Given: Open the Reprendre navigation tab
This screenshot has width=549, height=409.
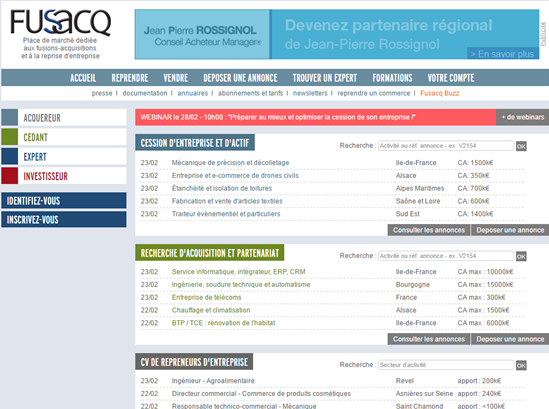Looking at the screenshot, I should click(130, 78).
